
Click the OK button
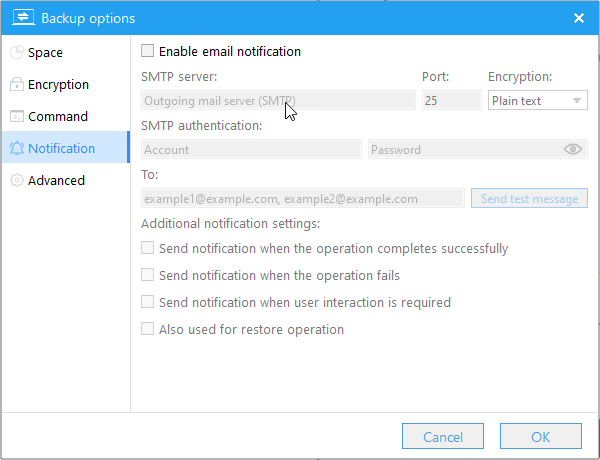pos(540,436)
